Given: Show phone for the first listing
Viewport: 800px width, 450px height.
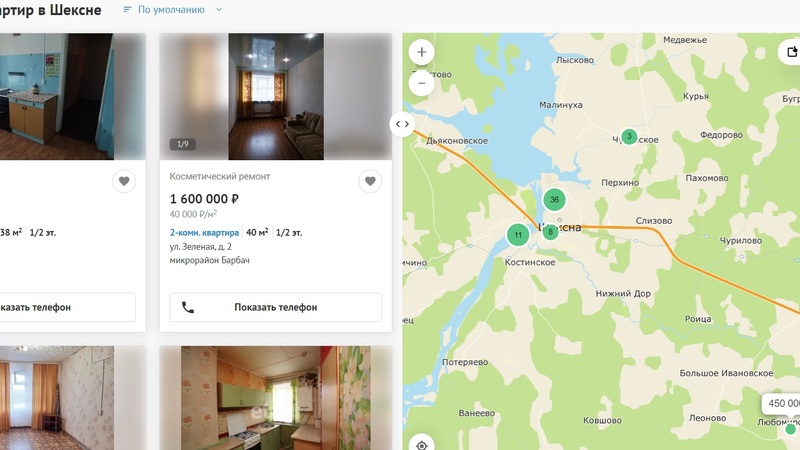Looking at the screenshot, I should click(x=66, y=307).
